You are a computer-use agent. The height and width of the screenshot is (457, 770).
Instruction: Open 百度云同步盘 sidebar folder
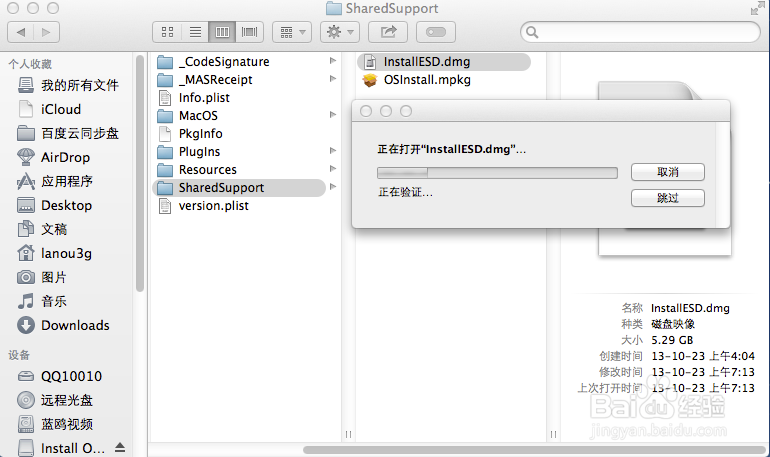click(x=67, y=134)
